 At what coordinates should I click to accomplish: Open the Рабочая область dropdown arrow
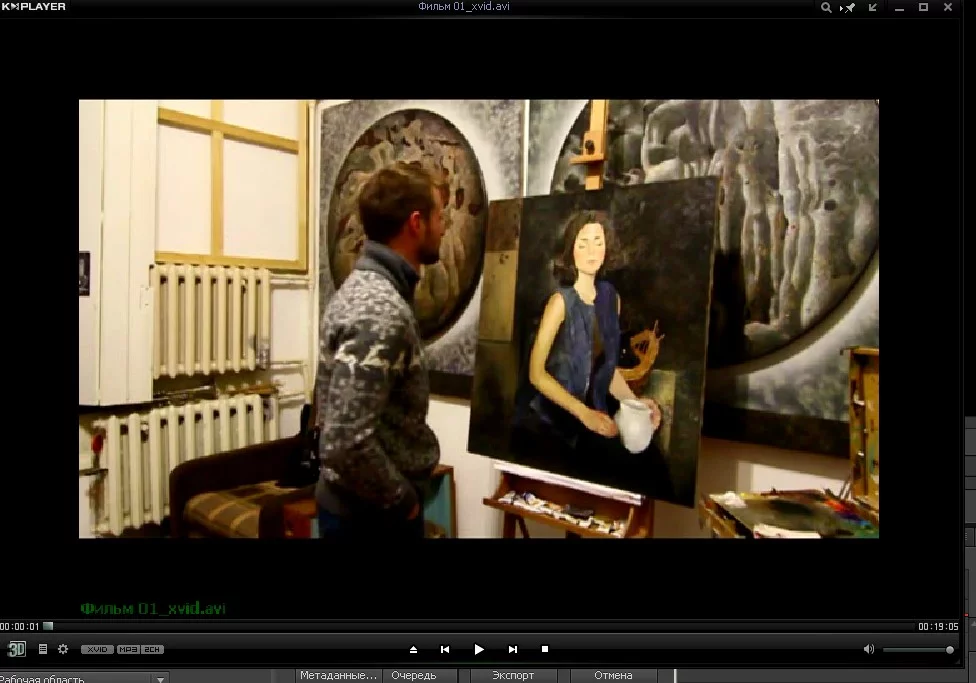point(160,679)
